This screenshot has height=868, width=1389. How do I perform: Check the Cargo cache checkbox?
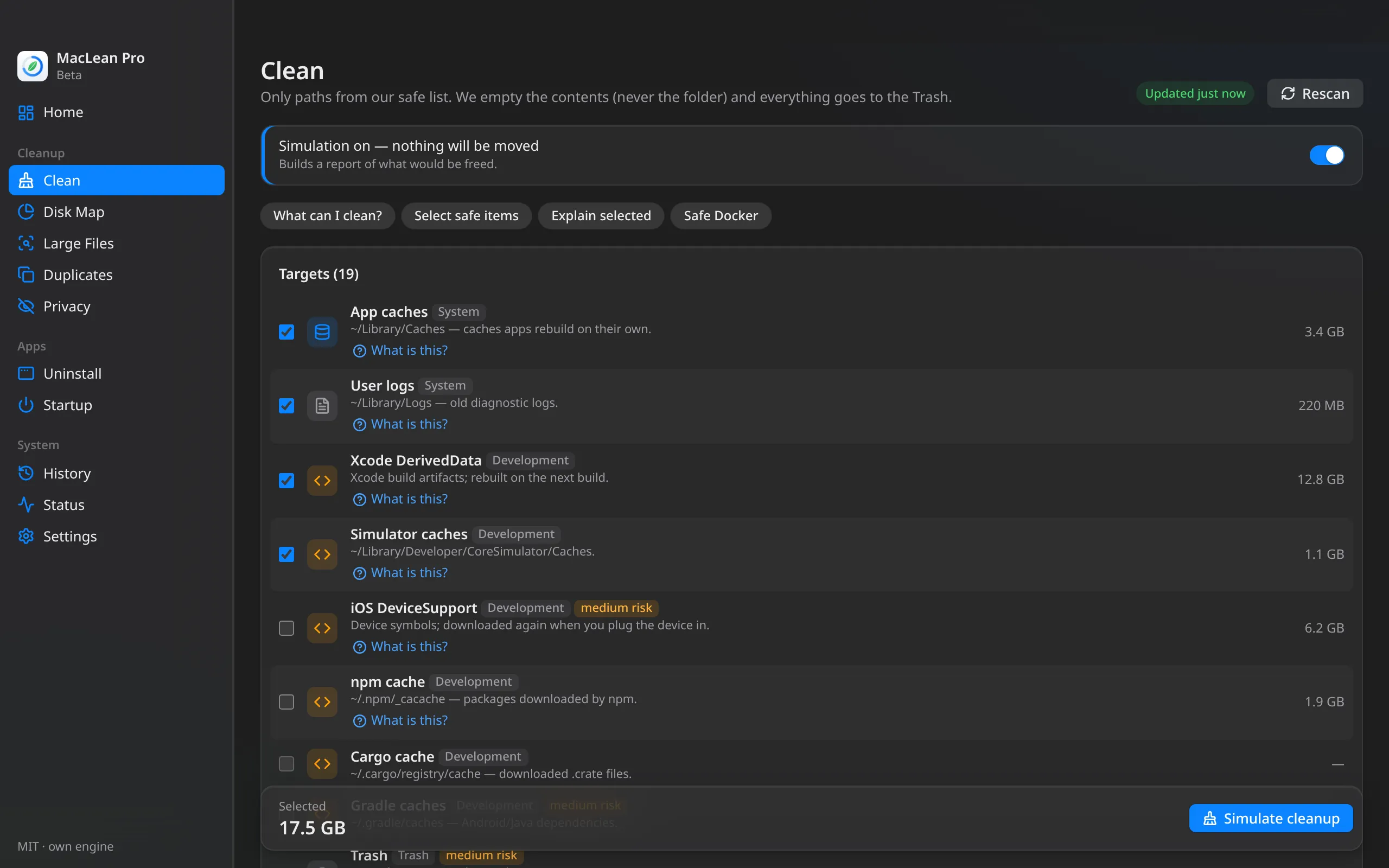[x=286, y=764]
